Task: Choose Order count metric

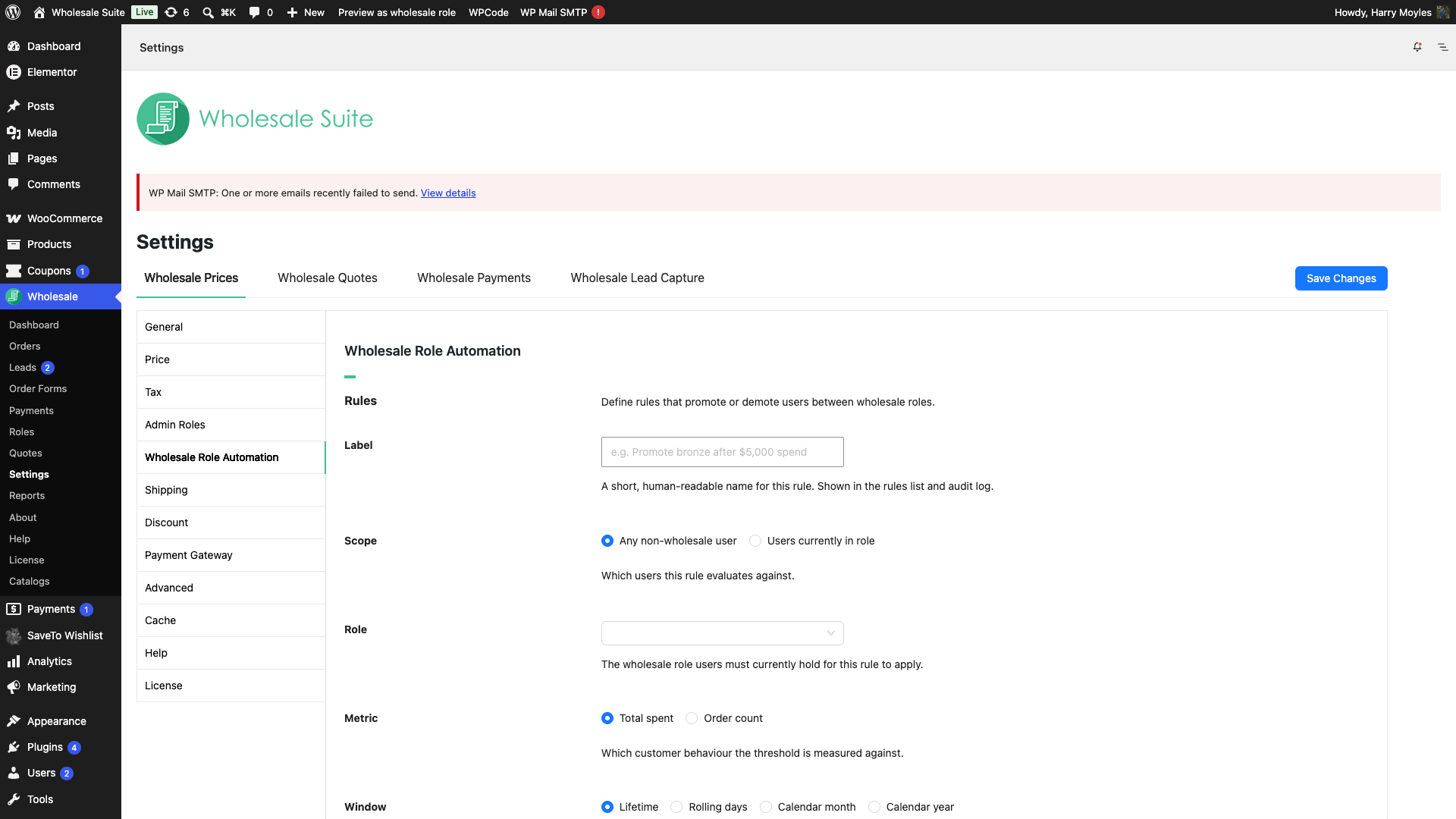Action: click(692, 718)
